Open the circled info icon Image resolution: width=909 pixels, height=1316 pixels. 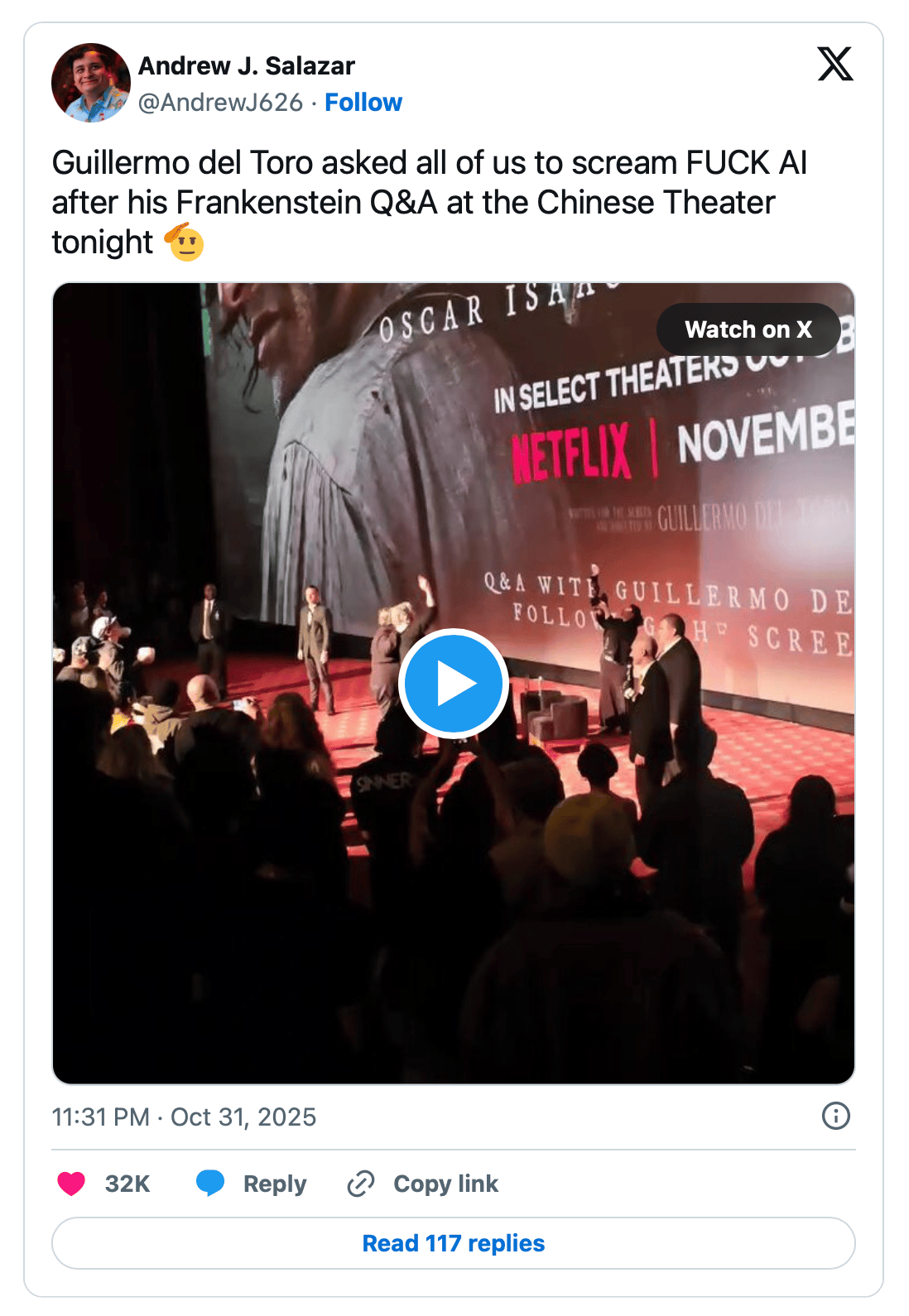click(835, 1116)
